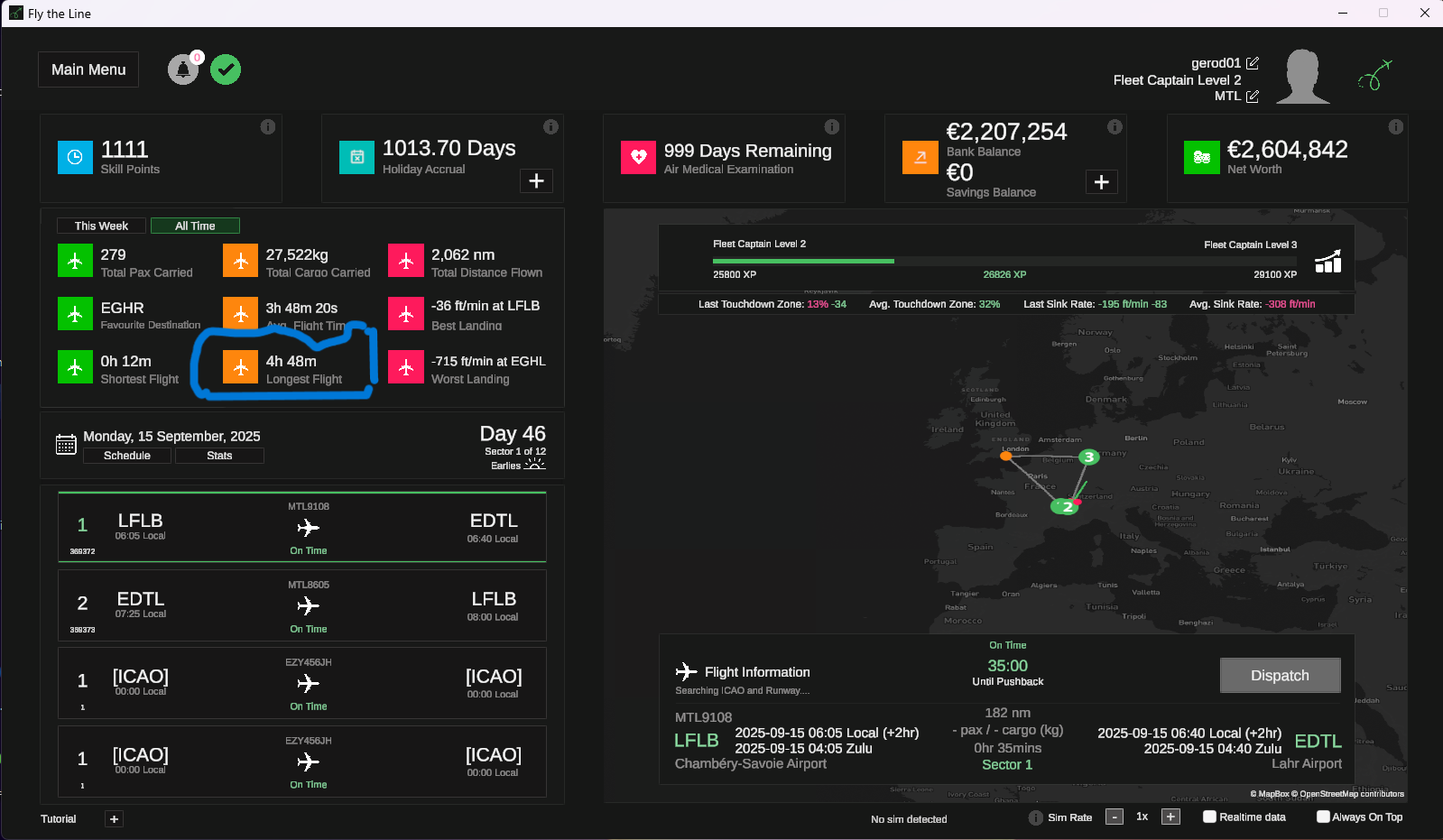The height and width of the screenshot is (840, 1443).
Task: Open the level progress chart icon
Action: (x=1327, y=262)
